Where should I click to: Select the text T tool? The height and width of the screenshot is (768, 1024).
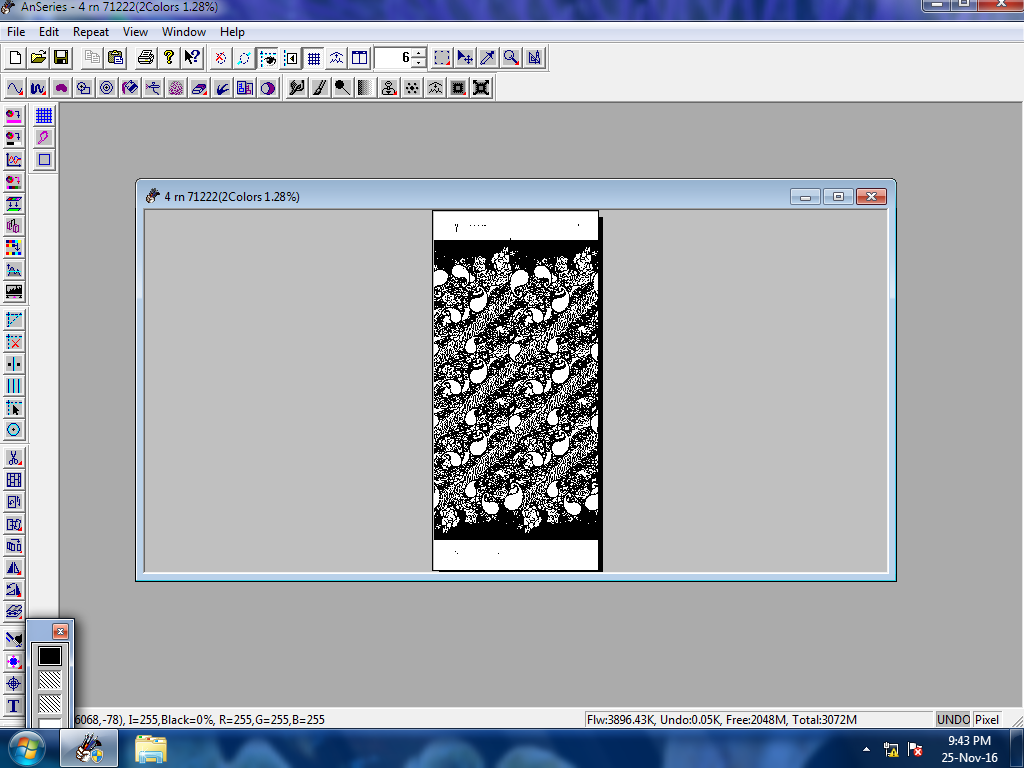(x=14, y=706)
